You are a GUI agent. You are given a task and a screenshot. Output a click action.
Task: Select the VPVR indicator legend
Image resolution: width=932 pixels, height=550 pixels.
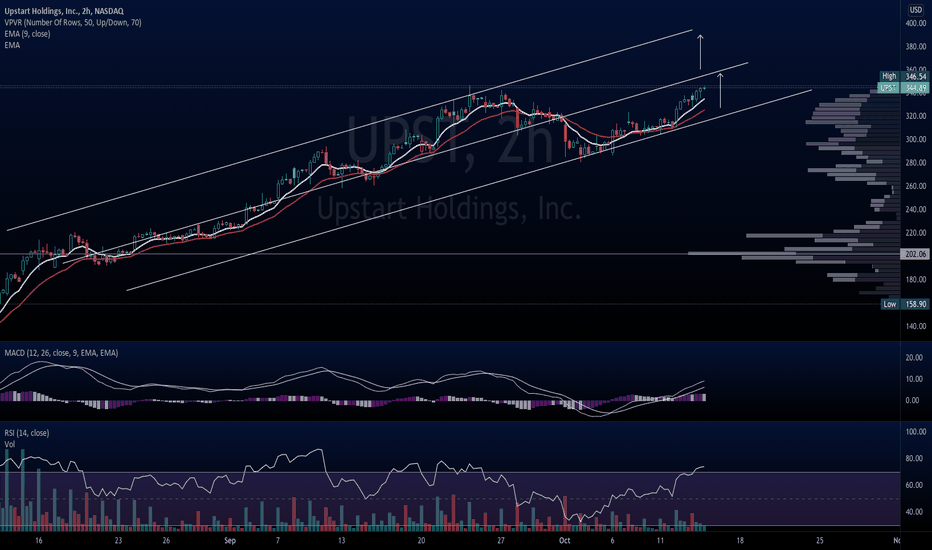coord(73,22)
